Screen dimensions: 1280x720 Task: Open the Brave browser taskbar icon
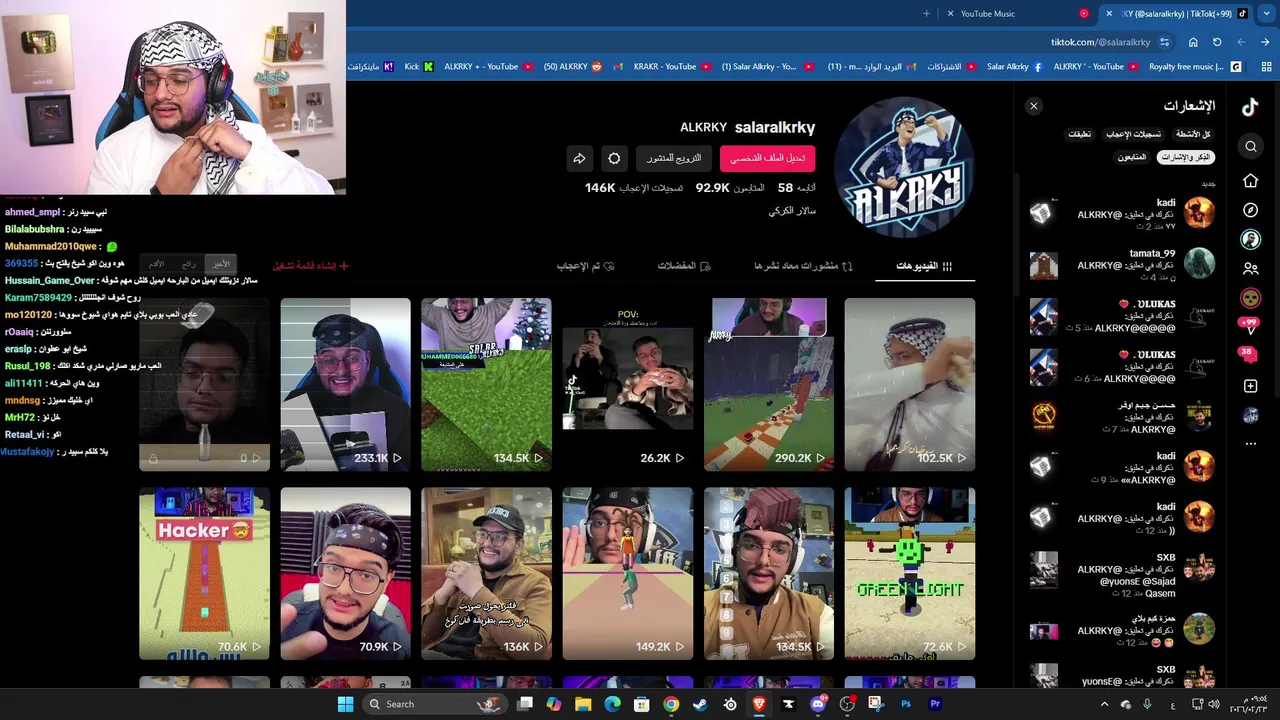[759, 704]
